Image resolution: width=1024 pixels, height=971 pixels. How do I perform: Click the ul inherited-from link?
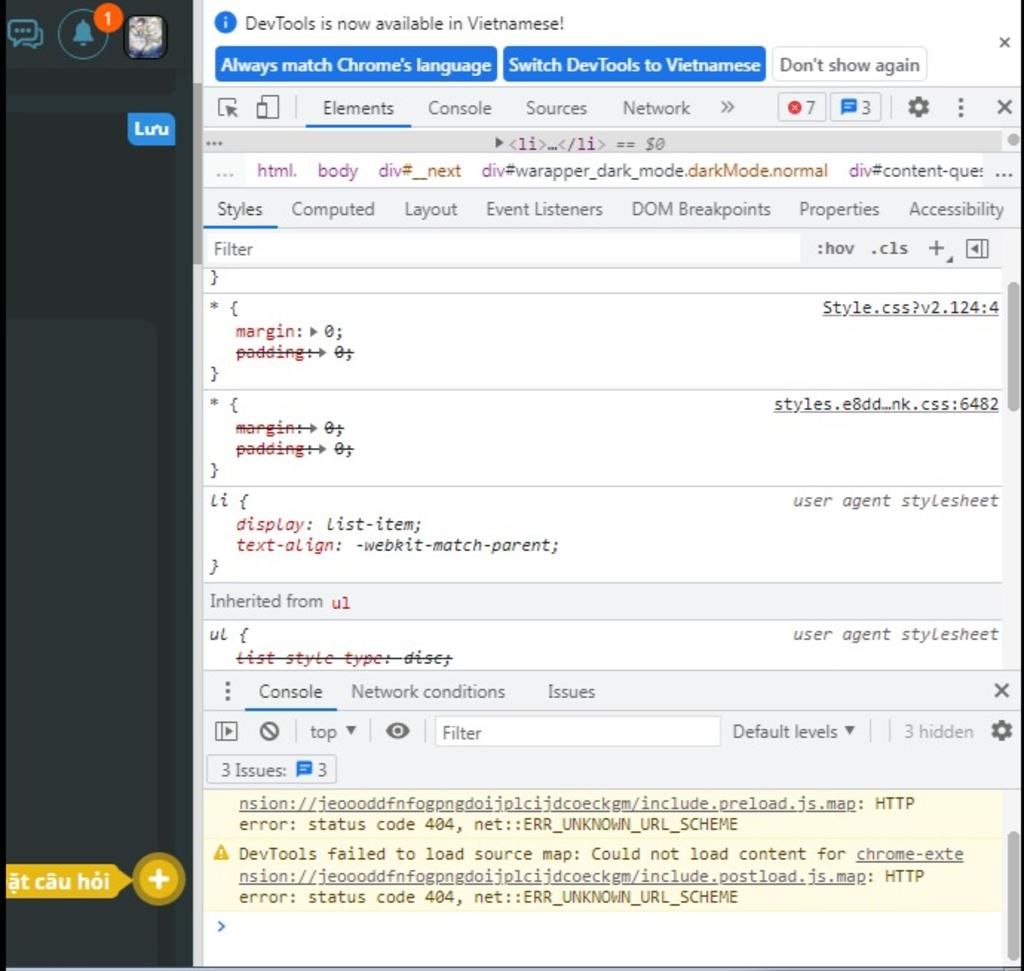tap(340, 602)
